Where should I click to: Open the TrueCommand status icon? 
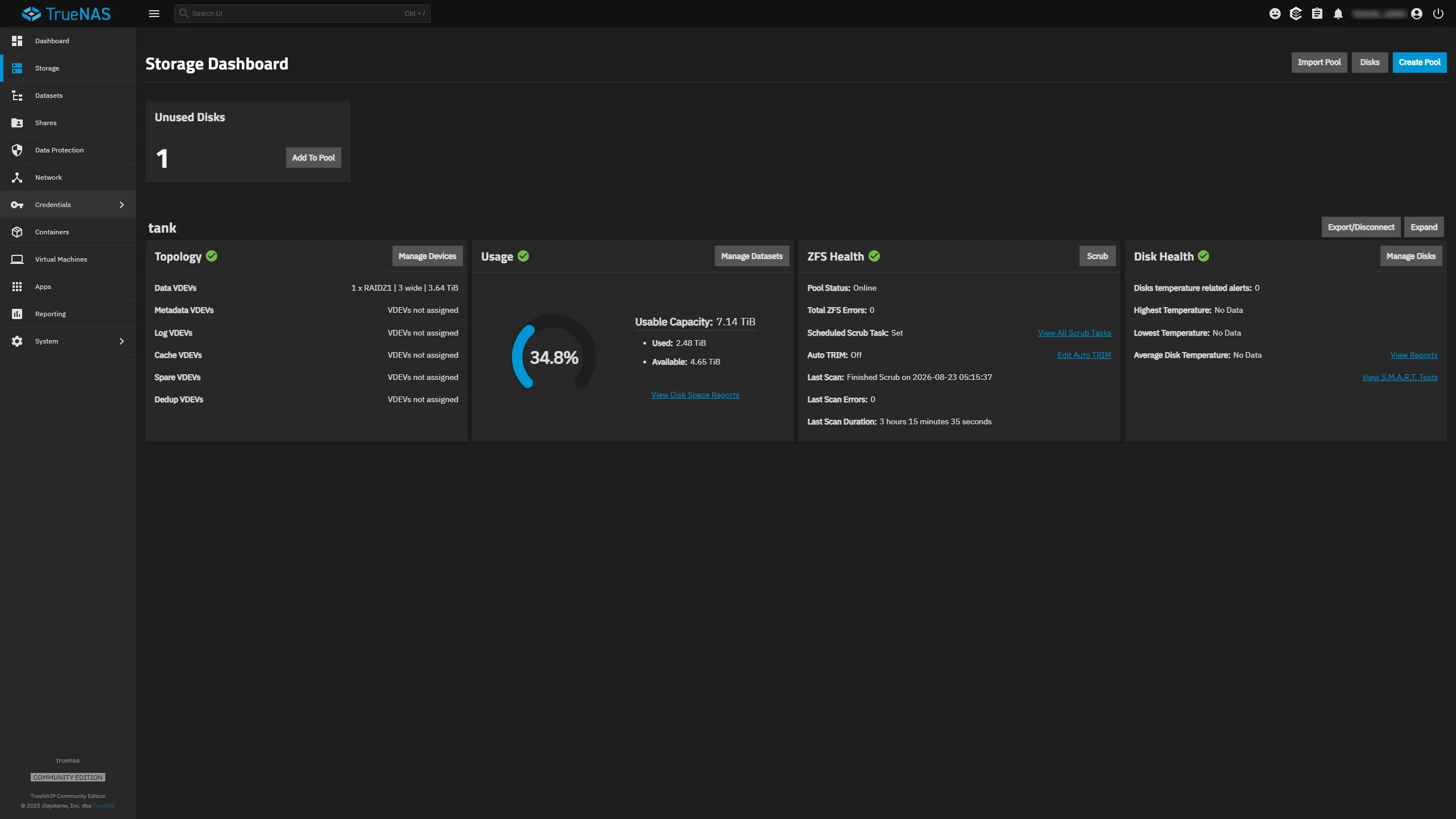coord(1296,14)
